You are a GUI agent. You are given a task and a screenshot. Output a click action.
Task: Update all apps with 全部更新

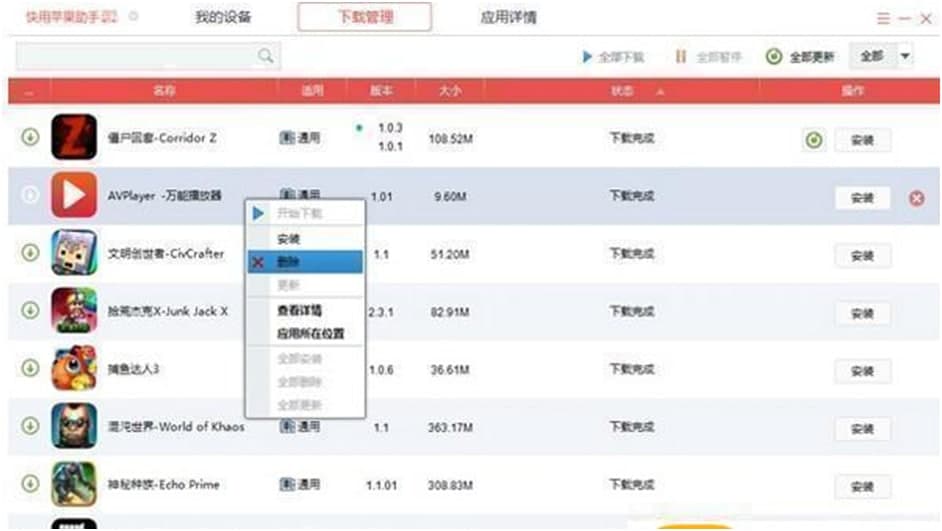point(800,57)
